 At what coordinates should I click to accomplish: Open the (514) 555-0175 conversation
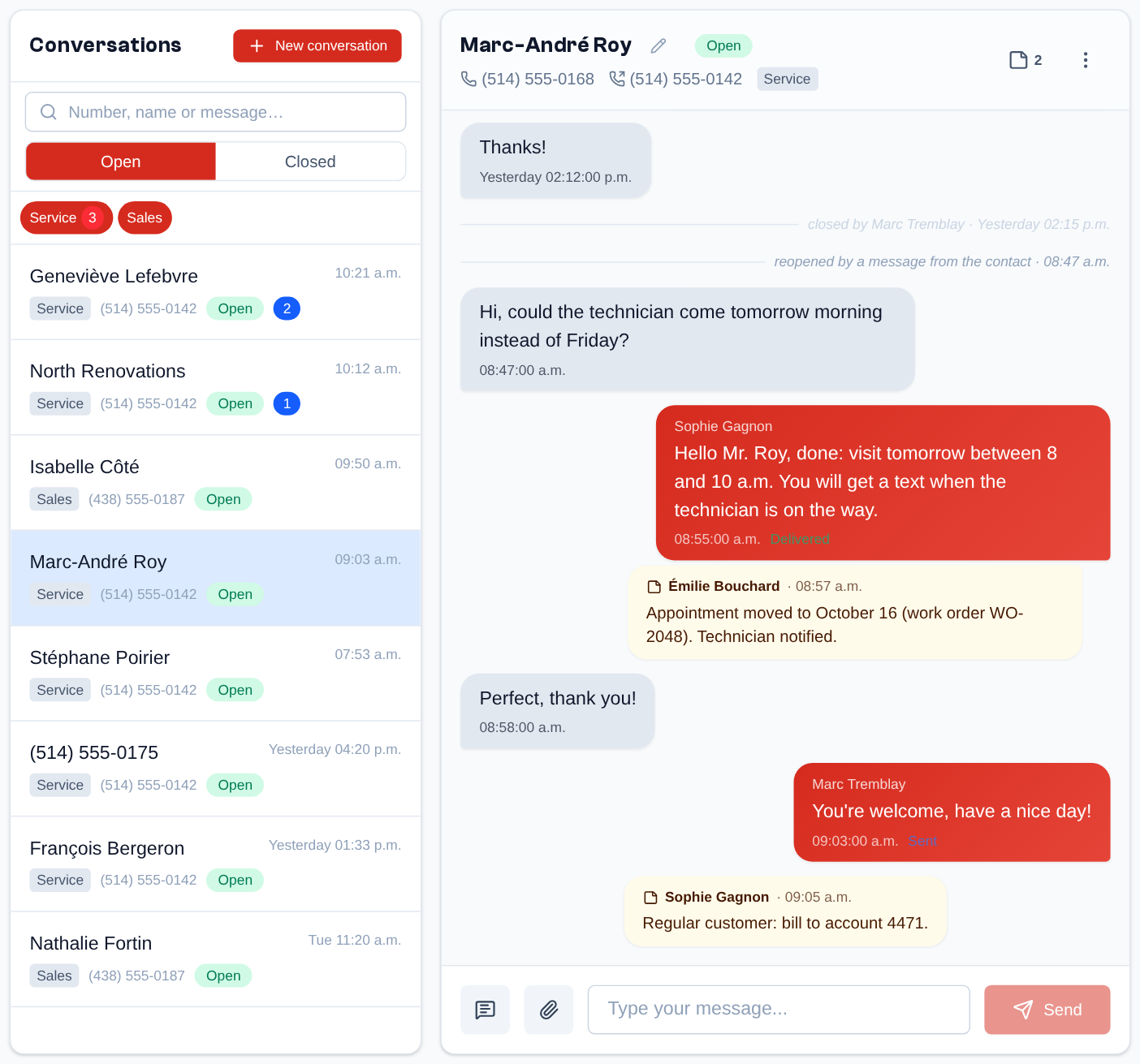pyautogui.click(x=216, y=769)
